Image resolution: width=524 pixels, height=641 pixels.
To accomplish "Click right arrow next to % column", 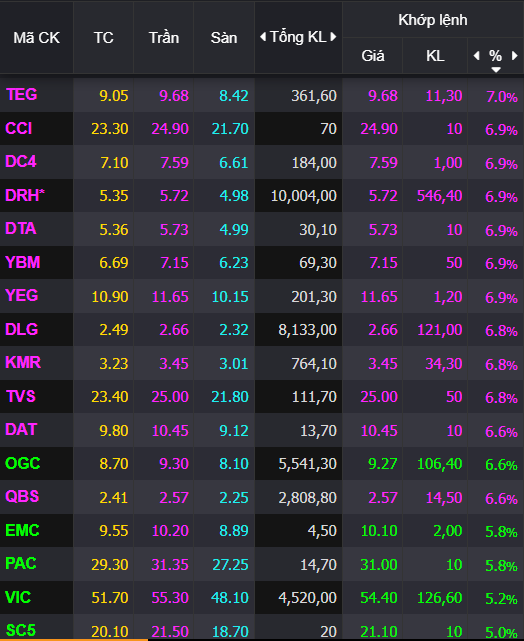I will [515, 55].
